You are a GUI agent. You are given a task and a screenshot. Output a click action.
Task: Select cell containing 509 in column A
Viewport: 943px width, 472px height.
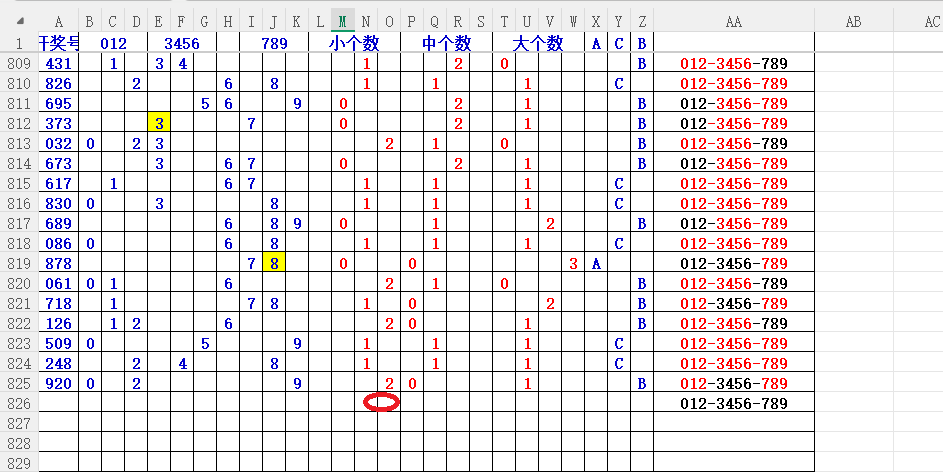pyautogui.click(x=58, y=343)
